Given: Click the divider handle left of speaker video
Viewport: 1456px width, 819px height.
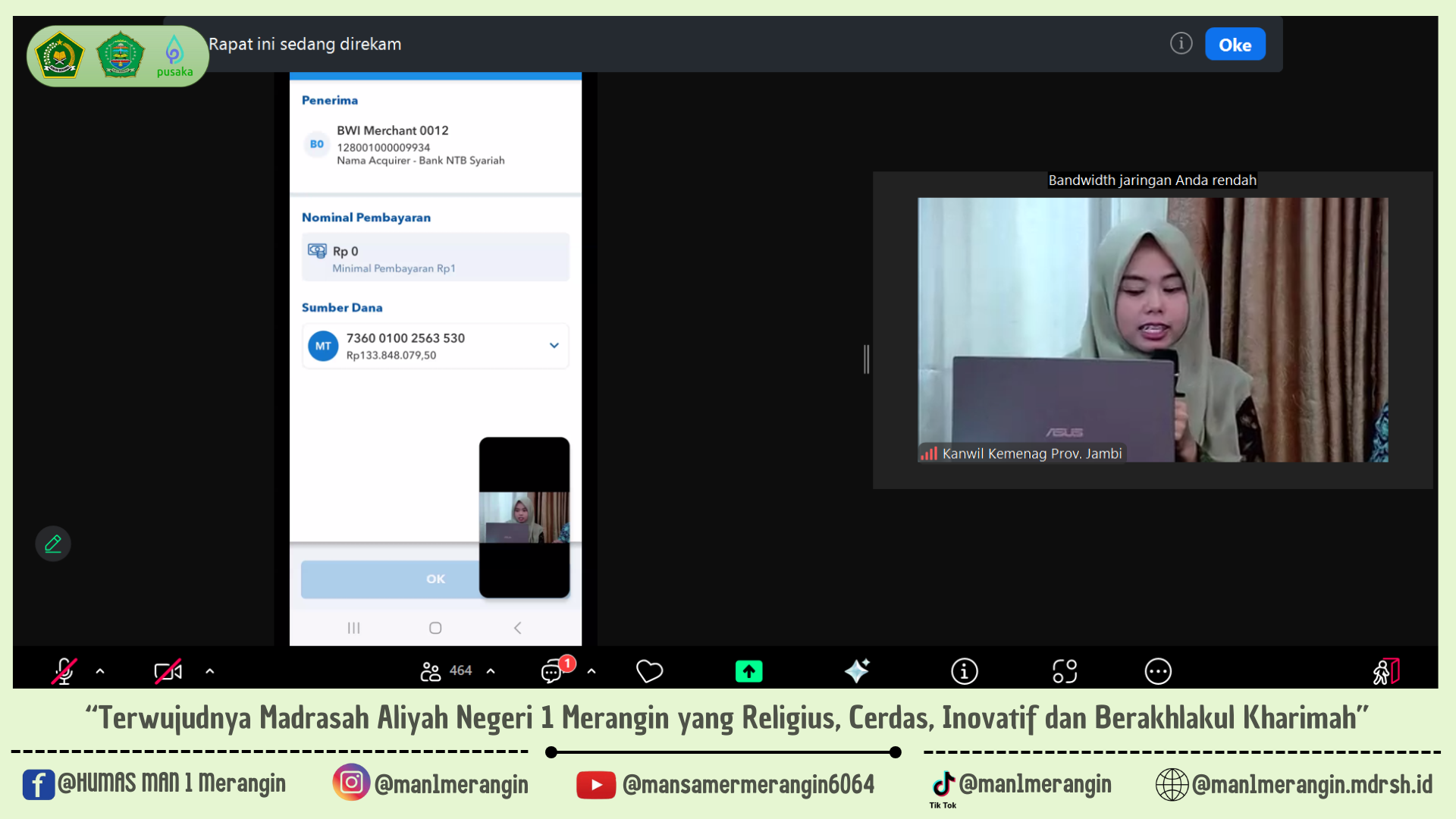Looking at the screenshot, I should 866,359.
